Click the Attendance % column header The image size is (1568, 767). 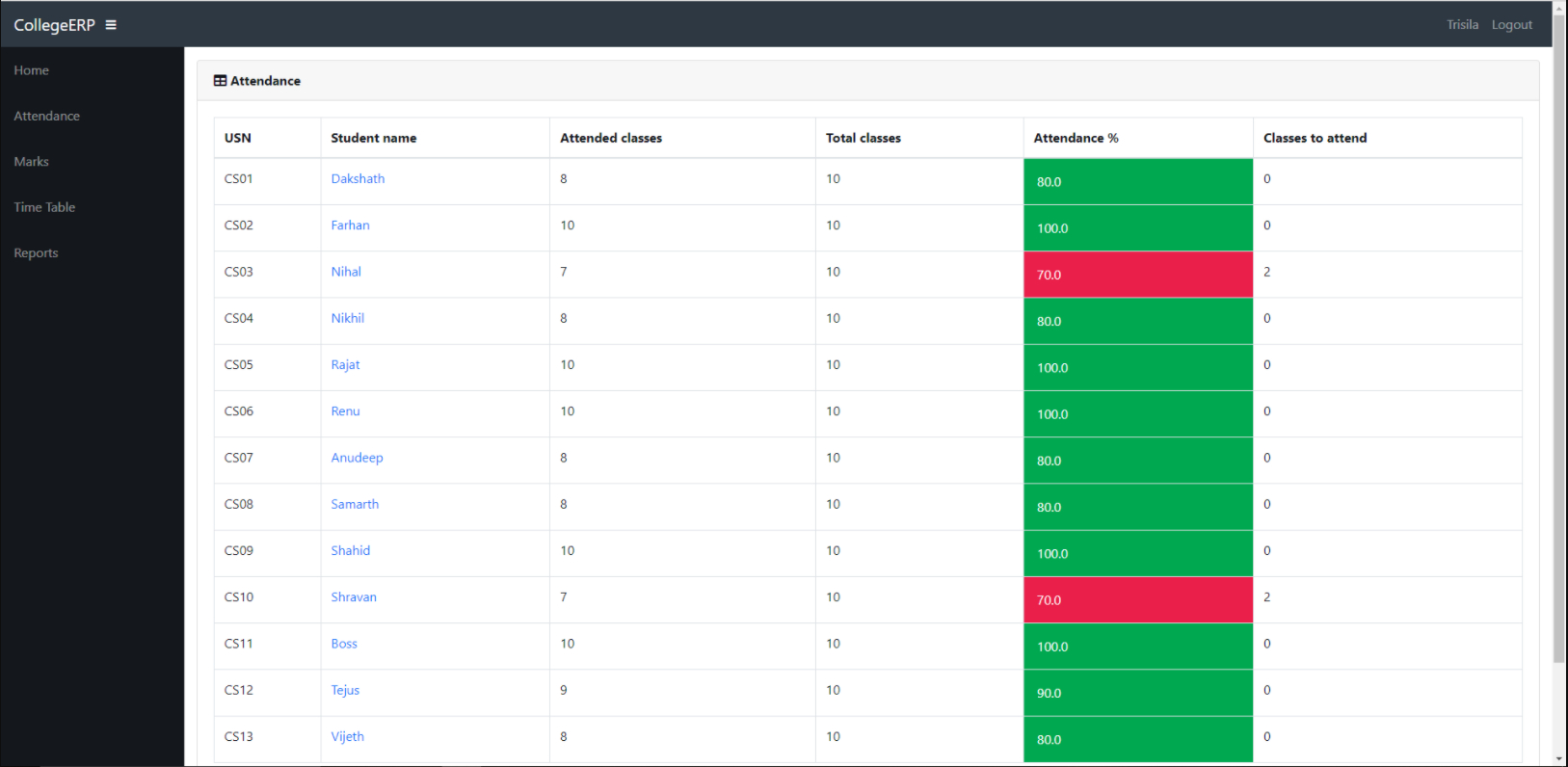pyautogui.click(x=1138, y=138)
